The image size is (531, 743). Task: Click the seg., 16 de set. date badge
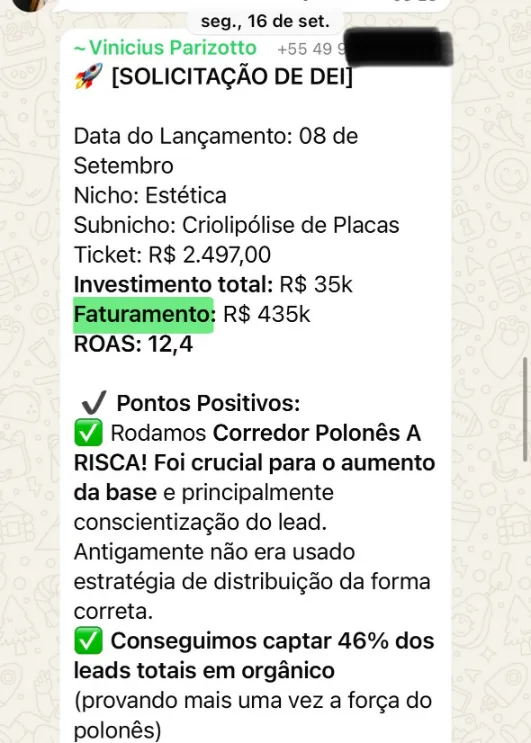pyautogui.click(x=265, y=21)
